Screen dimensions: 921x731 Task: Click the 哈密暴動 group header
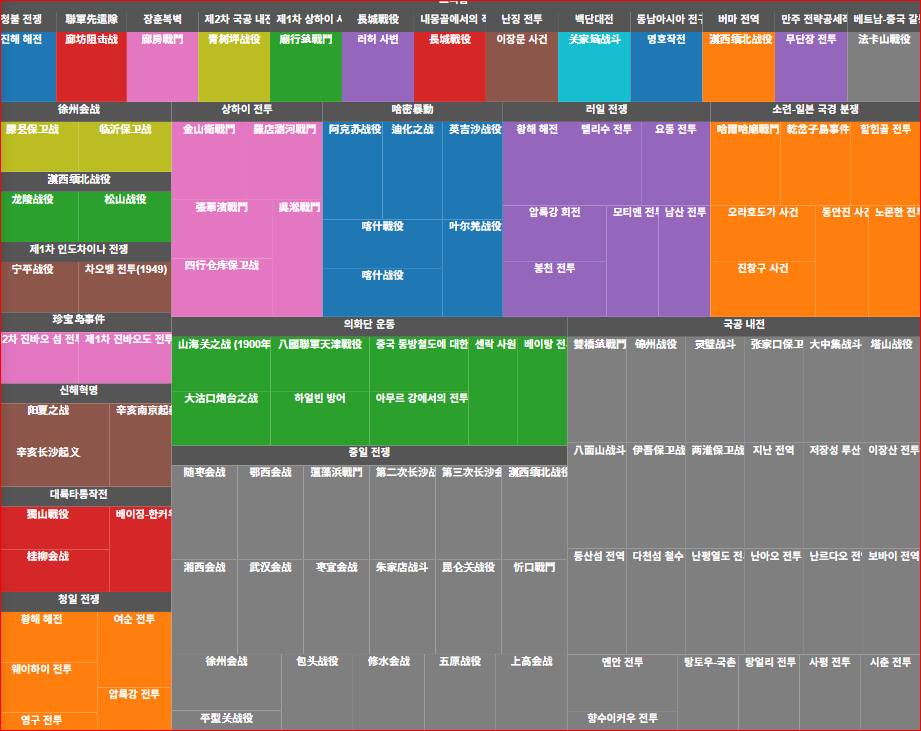pyautogui.click(x=412, y=109)
